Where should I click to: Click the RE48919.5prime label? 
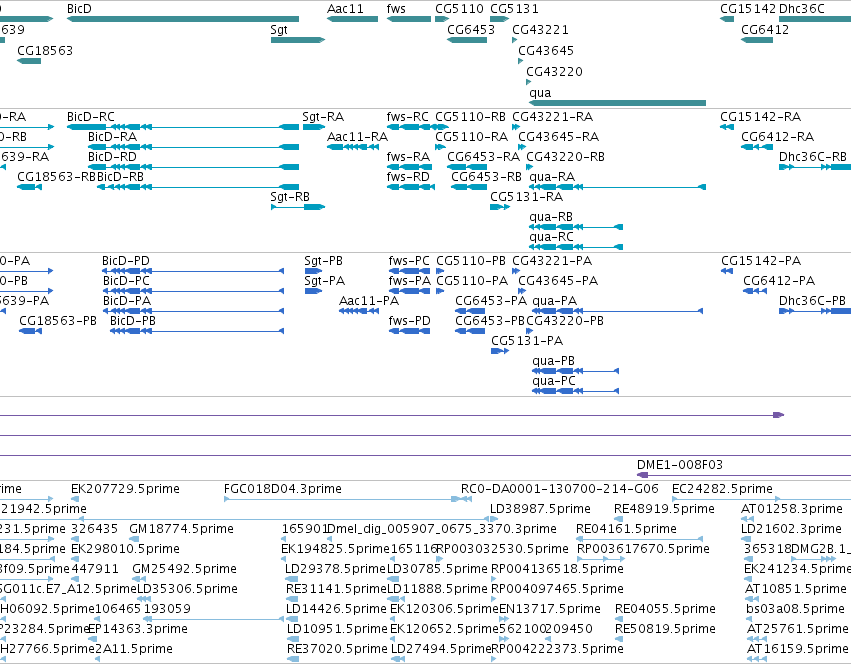pyautogui.click(x=664, y=509)
